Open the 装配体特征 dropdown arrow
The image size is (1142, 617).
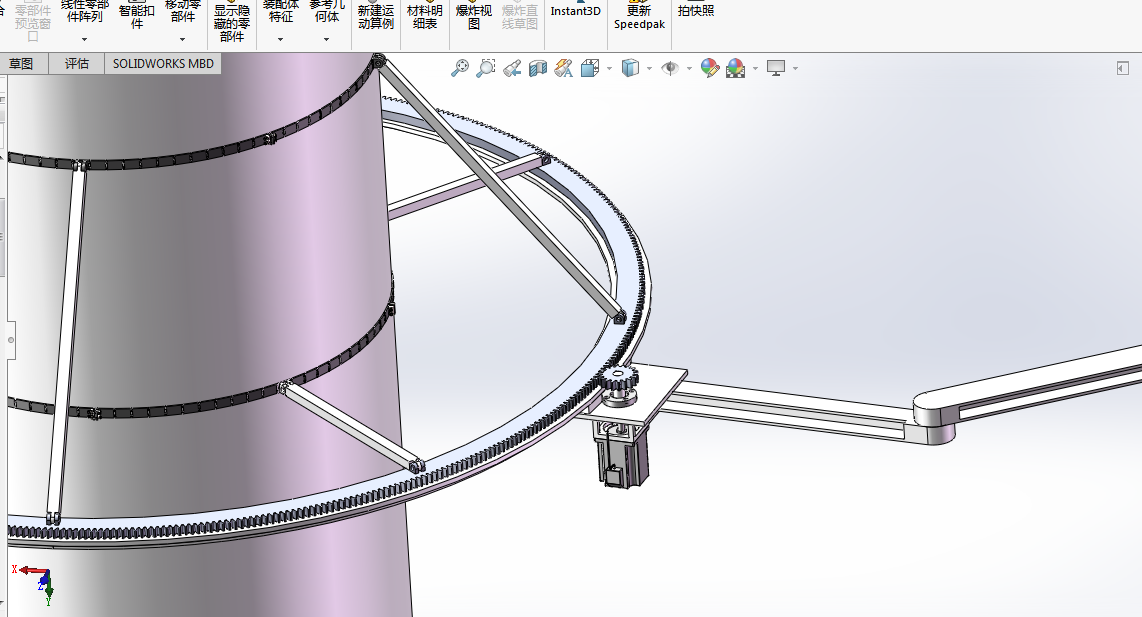point(280,40)
